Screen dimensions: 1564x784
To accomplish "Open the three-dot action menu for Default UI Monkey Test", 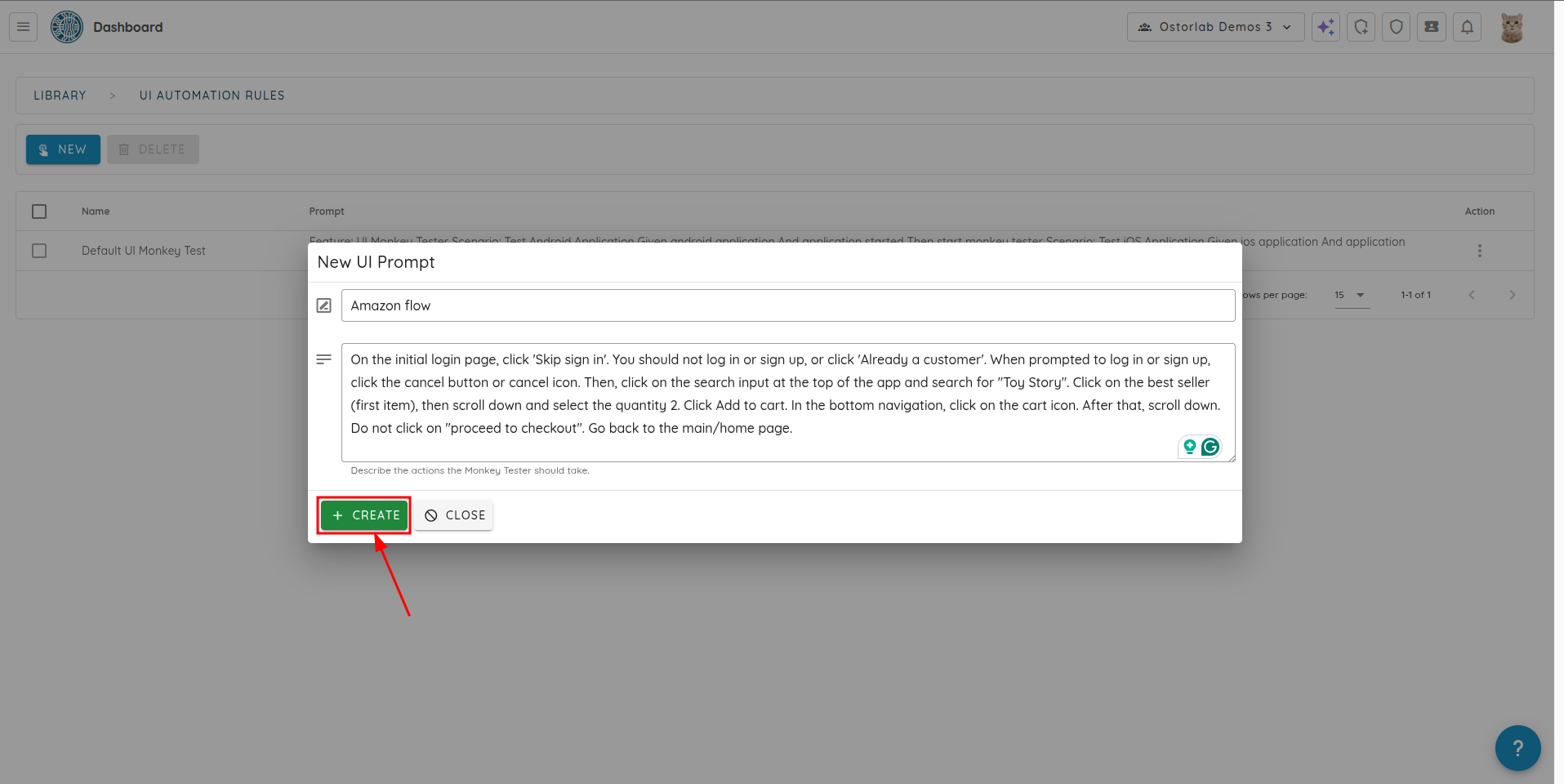I will [1479, 251].
